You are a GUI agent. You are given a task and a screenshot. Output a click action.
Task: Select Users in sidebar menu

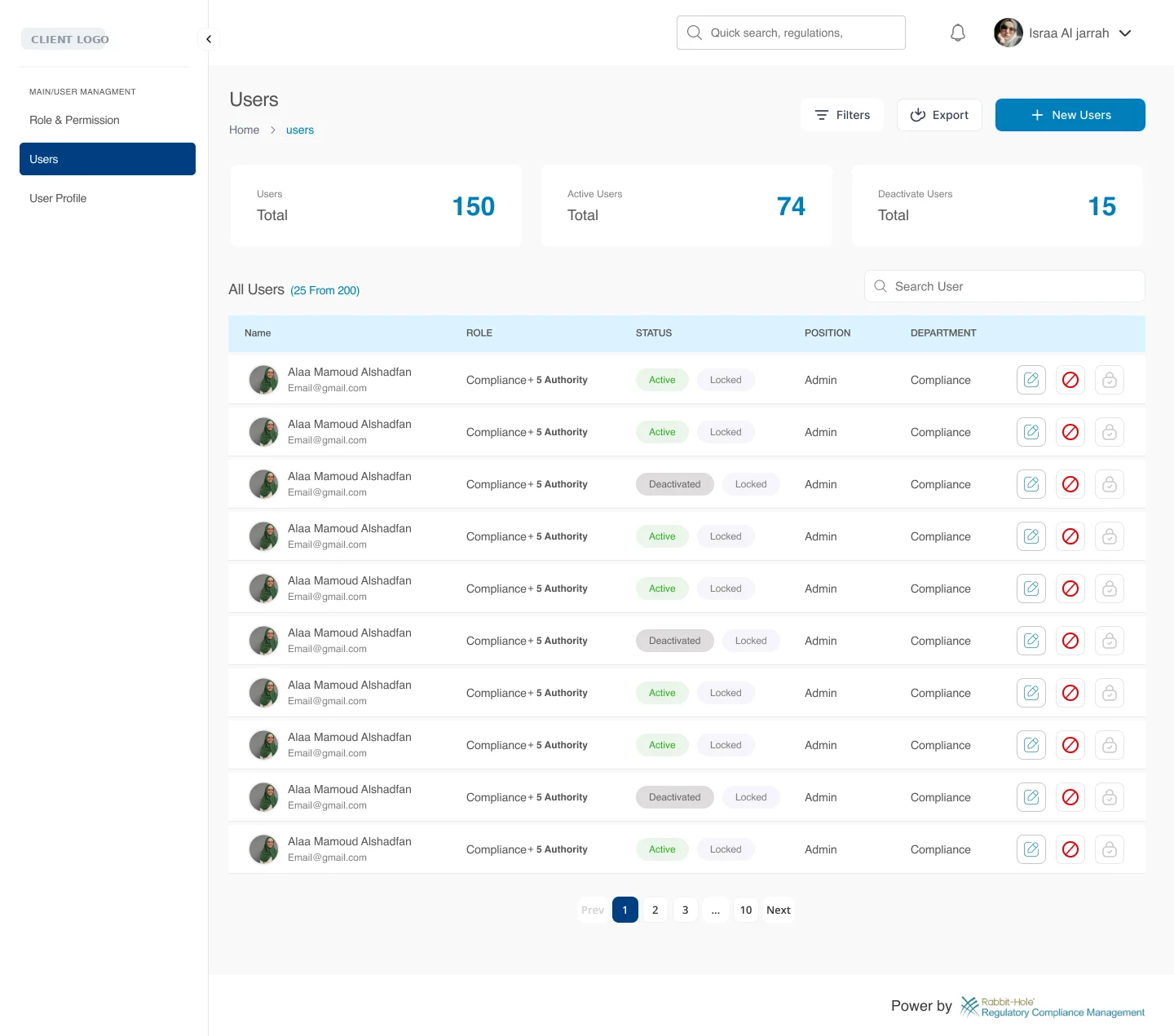(108, 159)
